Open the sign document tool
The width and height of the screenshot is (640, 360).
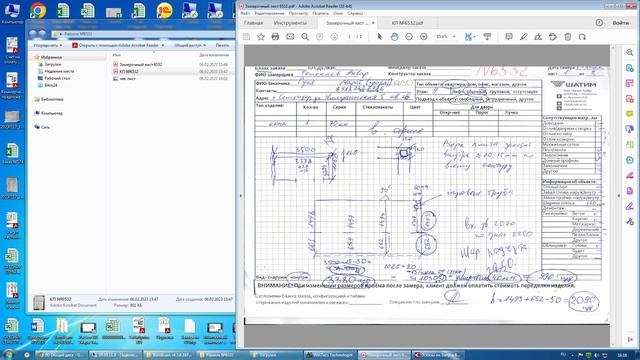point(538,37)
